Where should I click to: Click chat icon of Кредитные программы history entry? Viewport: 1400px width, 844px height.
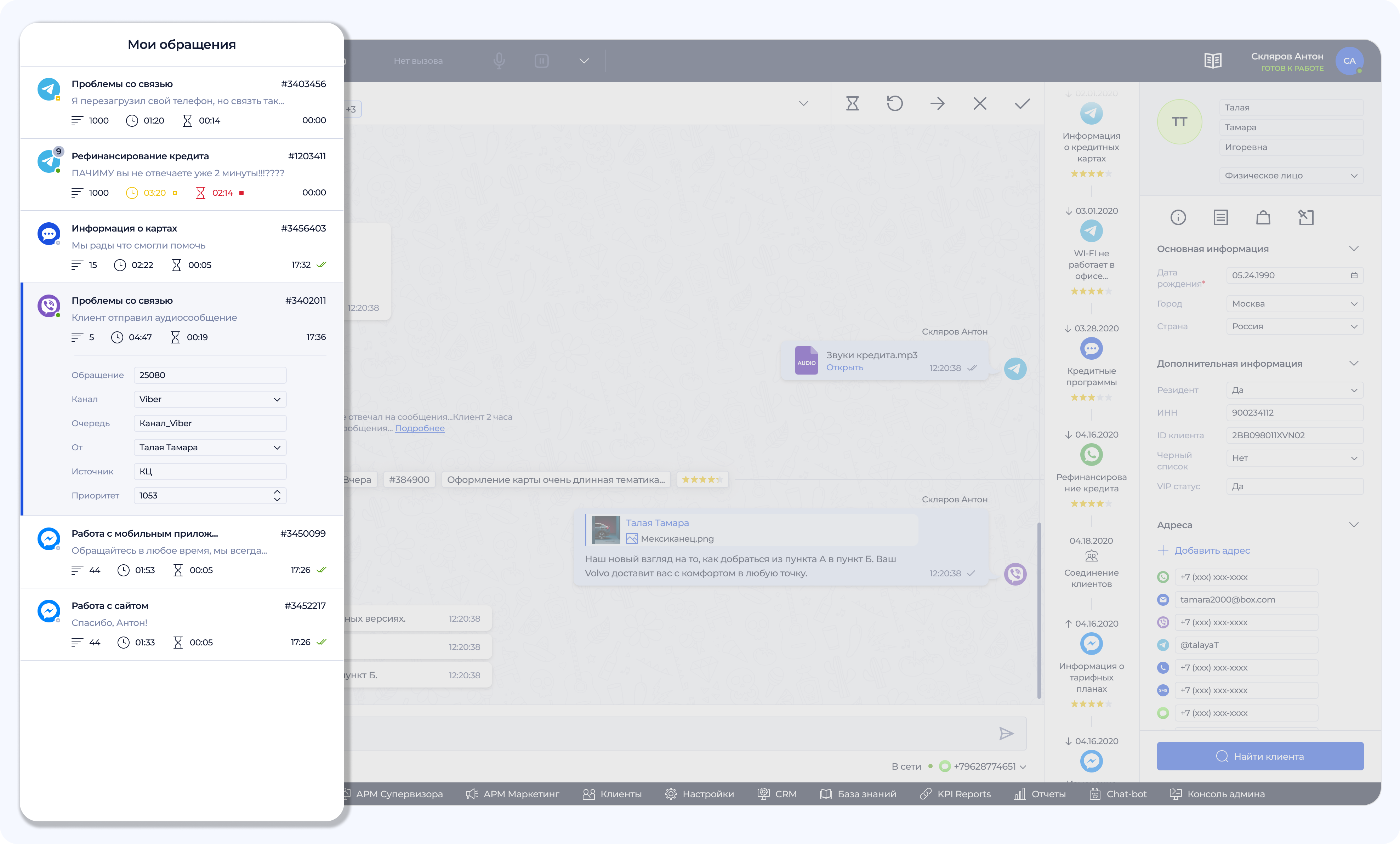click(1091, 349)
